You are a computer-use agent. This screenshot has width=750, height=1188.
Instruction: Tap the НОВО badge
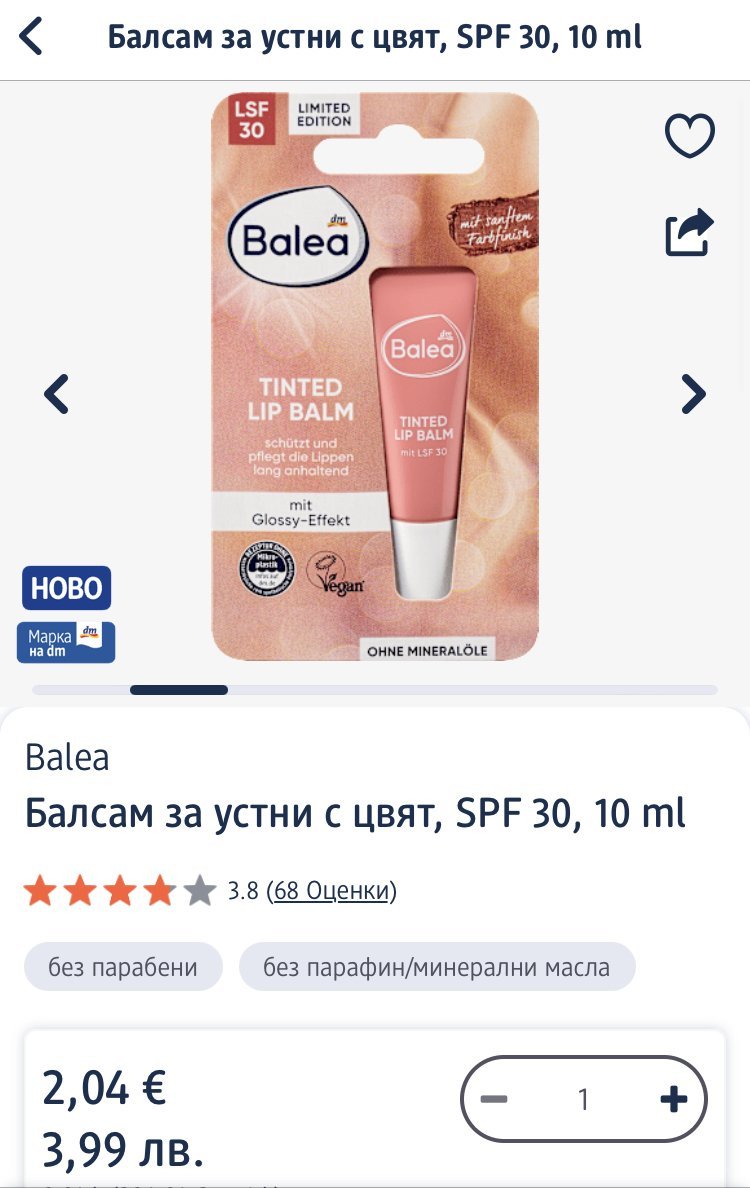(67, 588)
